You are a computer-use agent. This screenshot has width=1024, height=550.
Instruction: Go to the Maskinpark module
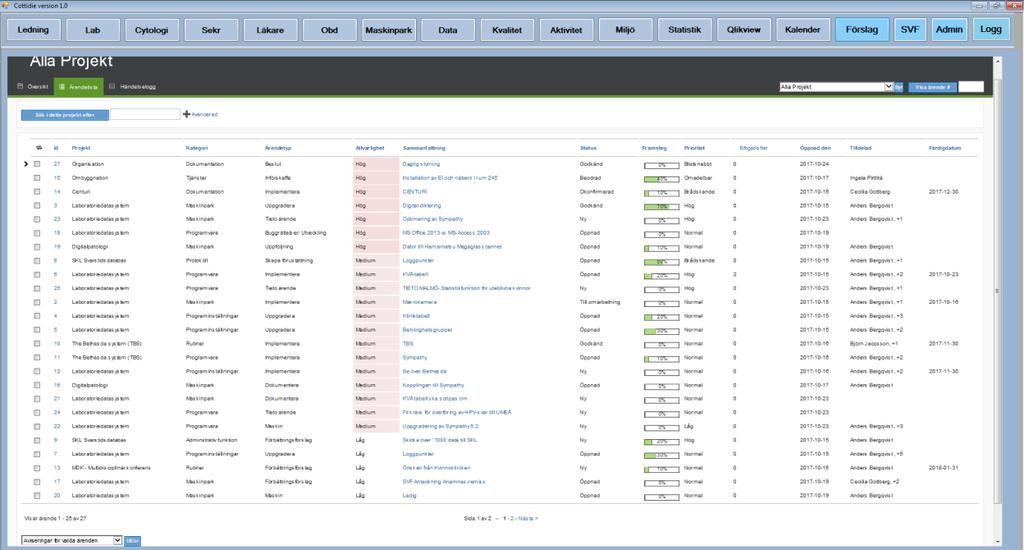click(389, 30)
